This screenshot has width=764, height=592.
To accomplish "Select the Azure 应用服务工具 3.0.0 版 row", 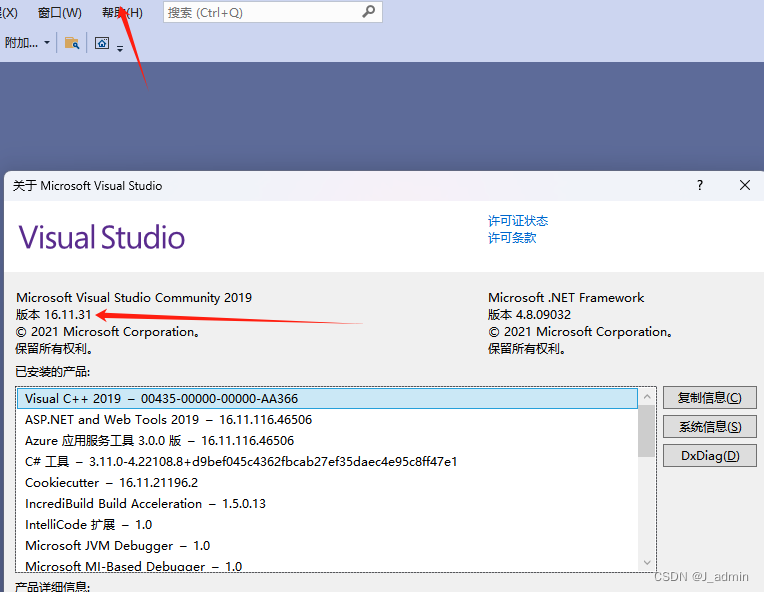I will click(327, 440).
